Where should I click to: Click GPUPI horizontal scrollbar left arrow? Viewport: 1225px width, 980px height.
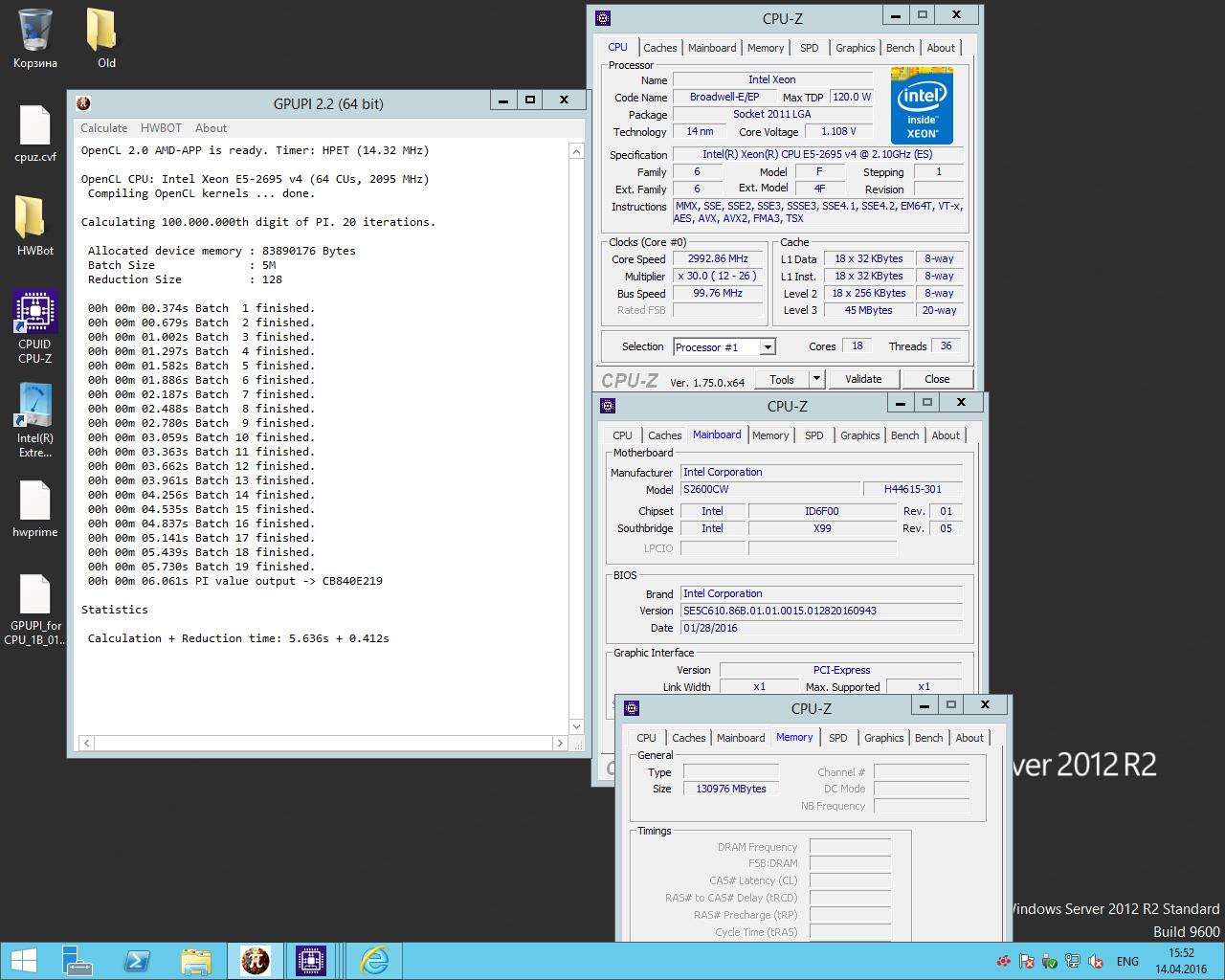(86, 743)
